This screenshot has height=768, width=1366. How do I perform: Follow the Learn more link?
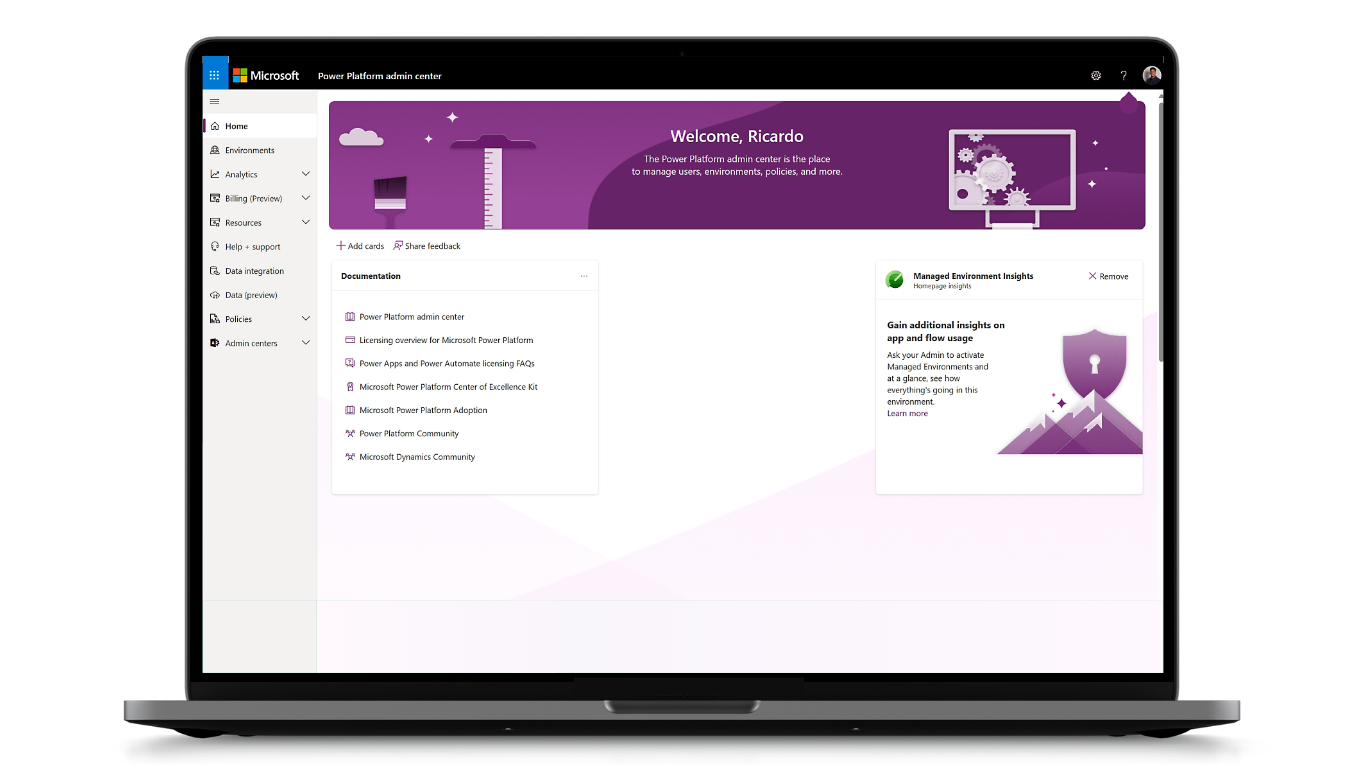[907, 413]
